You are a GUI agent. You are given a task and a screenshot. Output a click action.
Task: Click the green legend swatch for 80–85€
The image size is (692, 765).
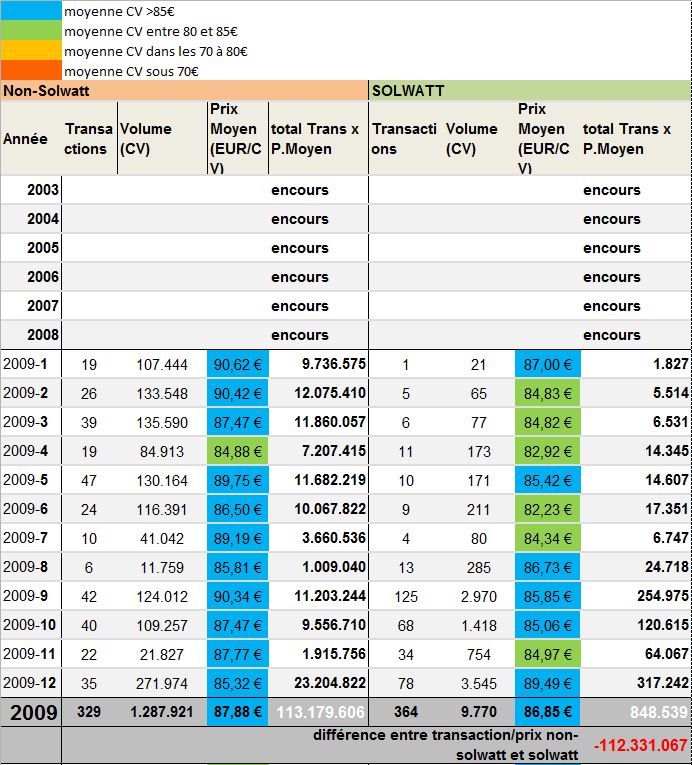(31, 32)
